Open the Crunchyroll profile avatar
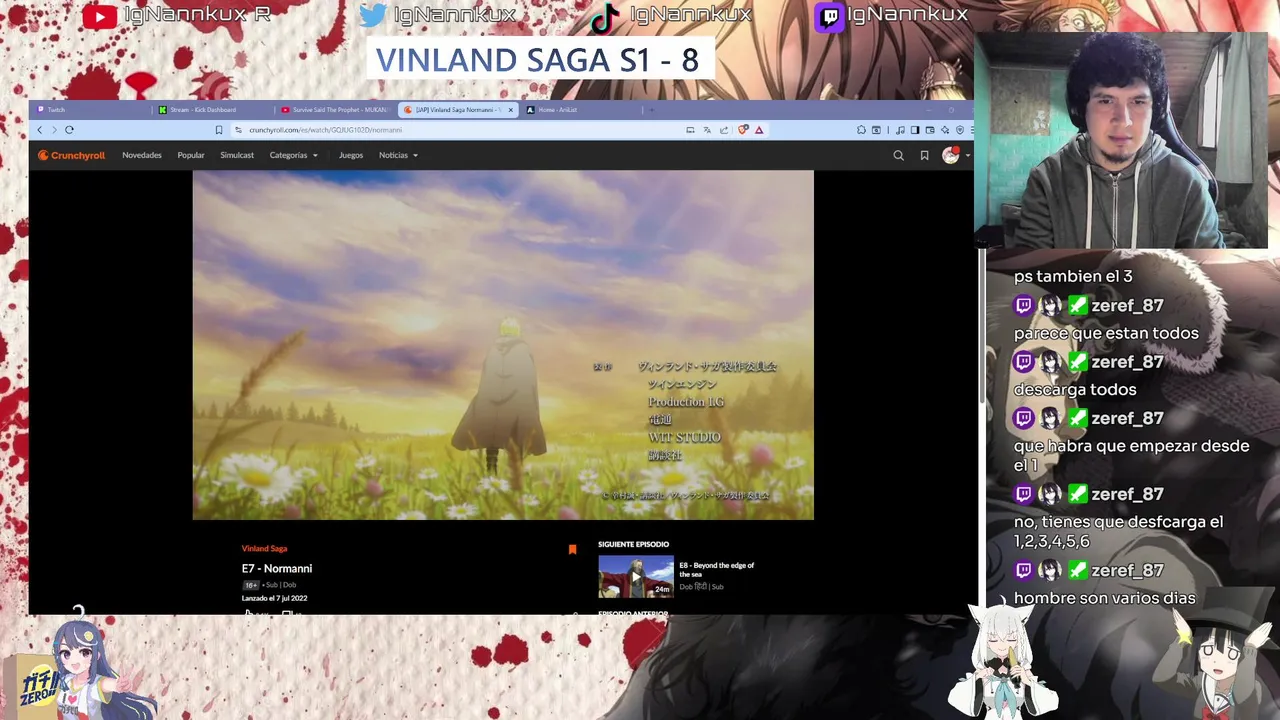 [950, 155]
